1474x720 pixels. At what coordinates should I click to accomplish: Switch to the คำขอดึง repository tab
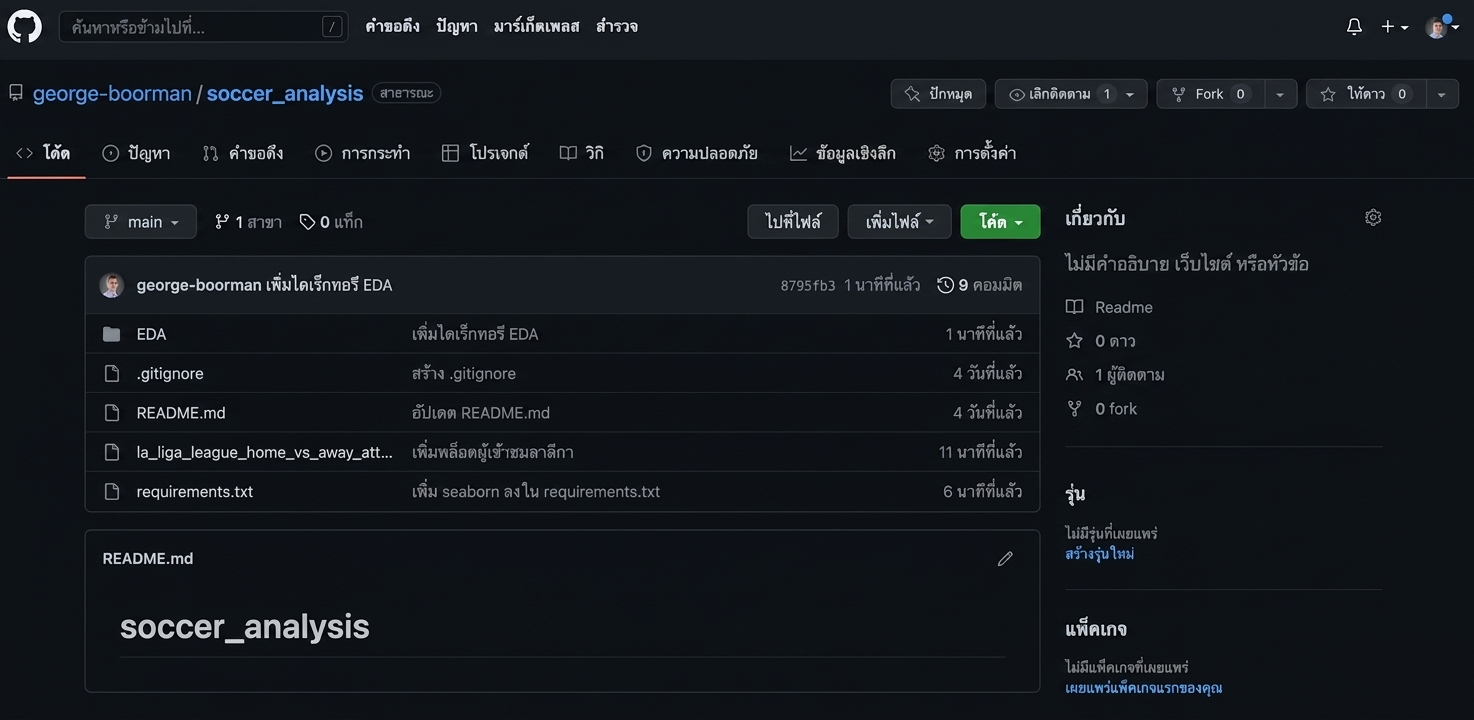[243, 153]
